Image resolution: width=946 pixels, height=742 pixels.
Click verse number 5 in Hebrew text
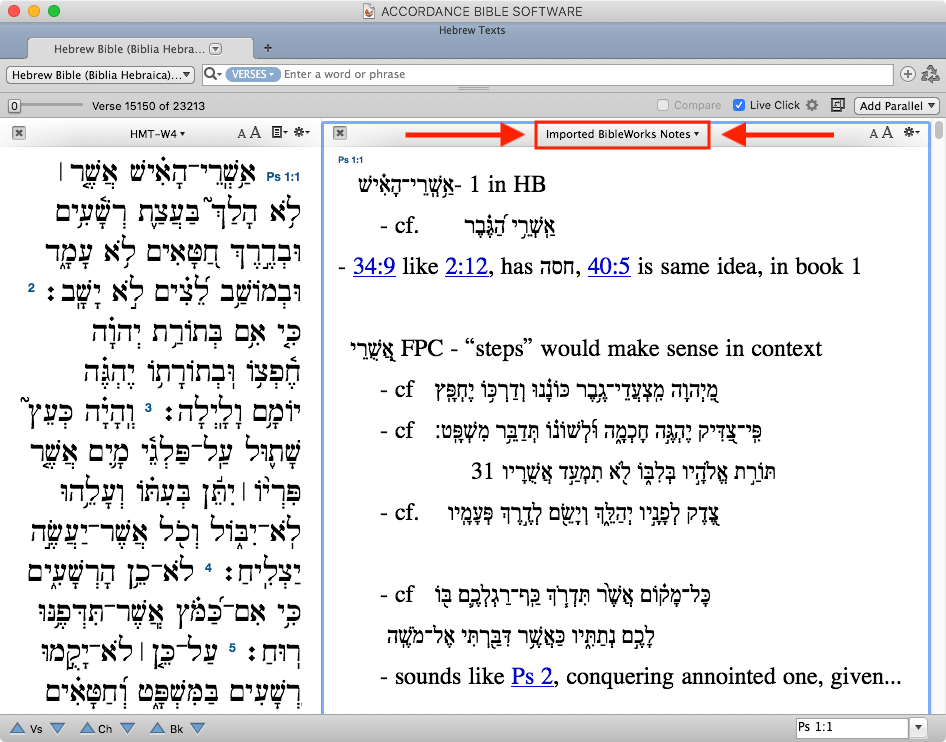[232, 648]
